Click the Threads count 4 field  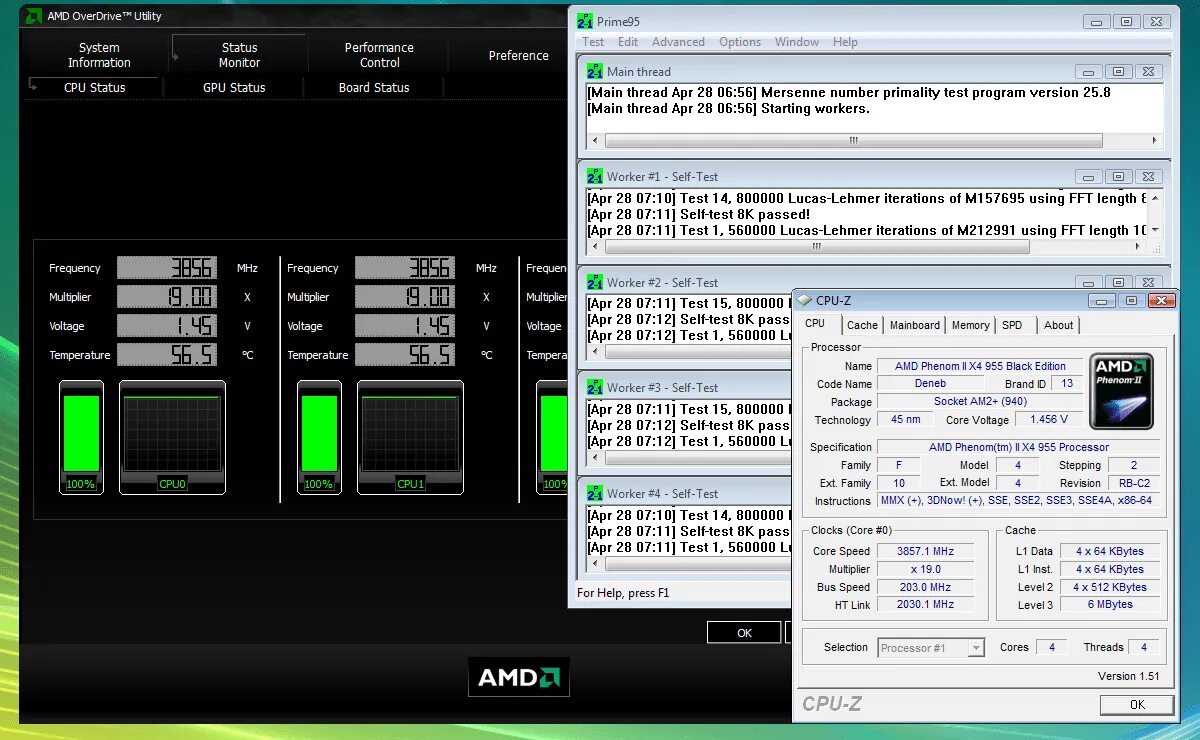click(x=1144, y=647)
